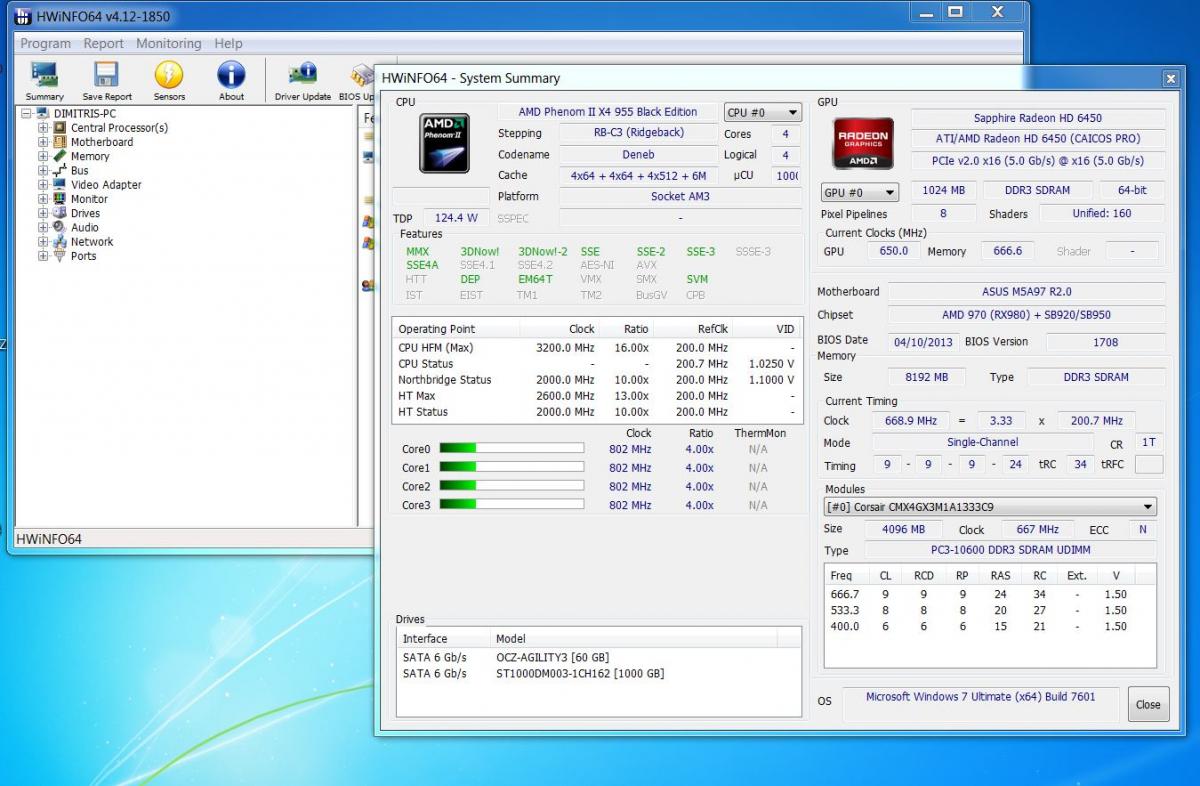The height and width of the screenshot is (786, 1200).
Task: Click the 666.7 frequency timing row
Action: tap(989, 594)
